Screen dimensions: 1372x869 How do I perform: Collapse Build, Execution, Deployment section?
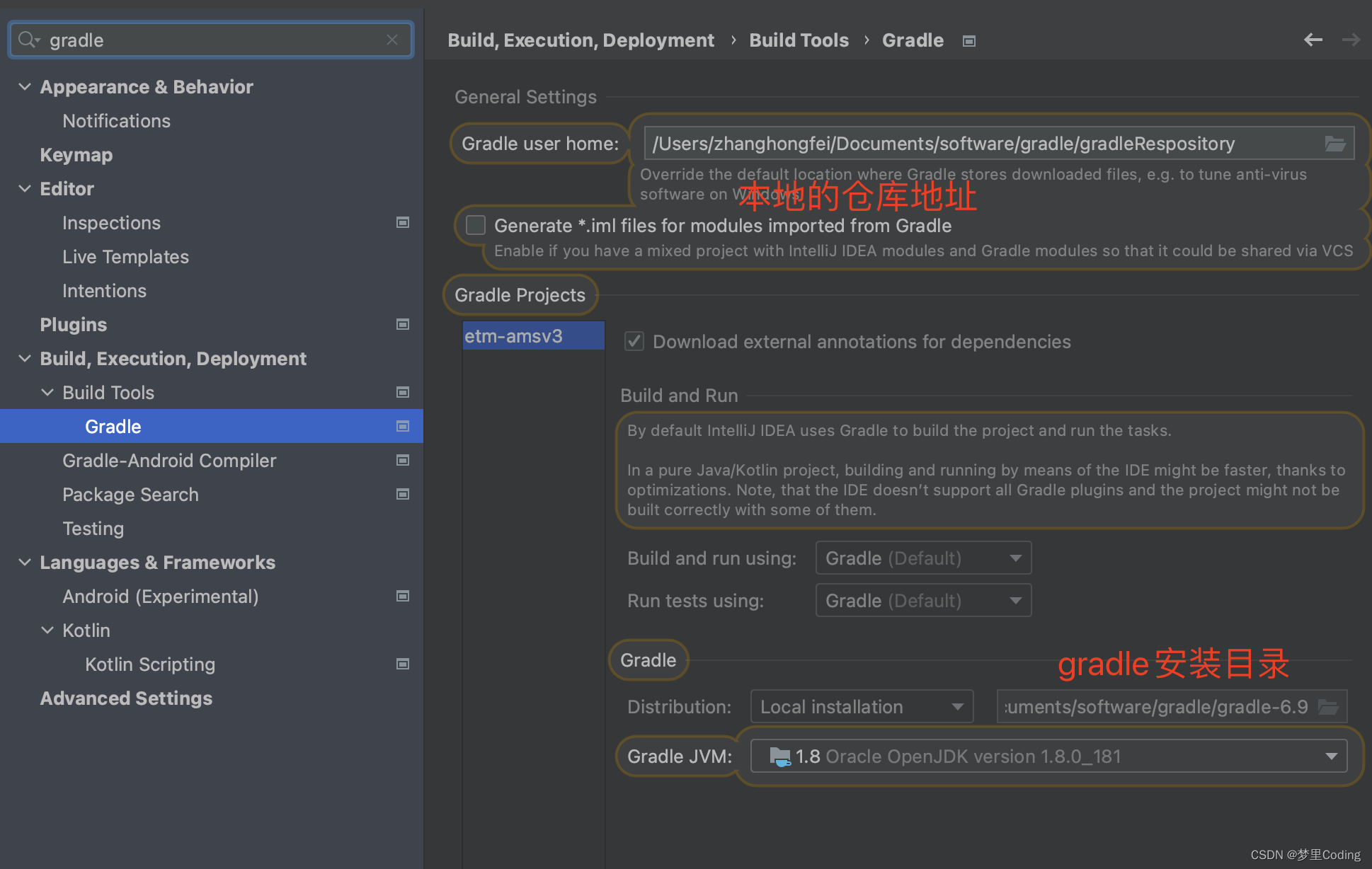pos(25,358)
